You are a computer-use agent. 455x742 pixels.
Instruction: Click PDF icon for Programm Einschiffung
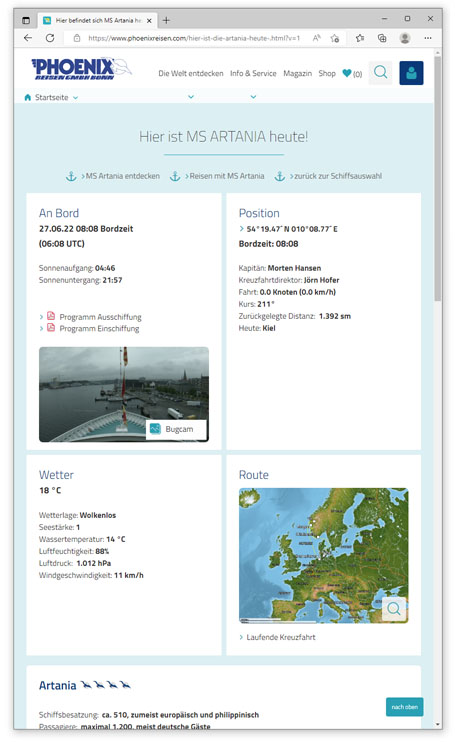tap(51, 328)
